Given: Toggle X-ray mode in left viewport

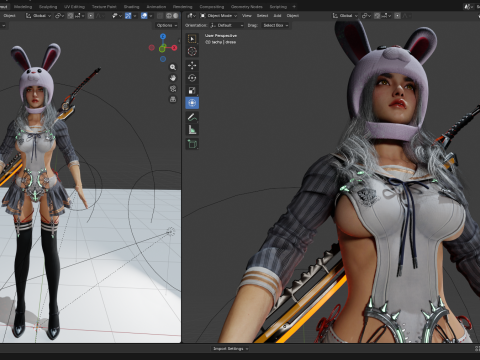Looking at the screenshot, I should pyautogui.click(x=160, y=16).
